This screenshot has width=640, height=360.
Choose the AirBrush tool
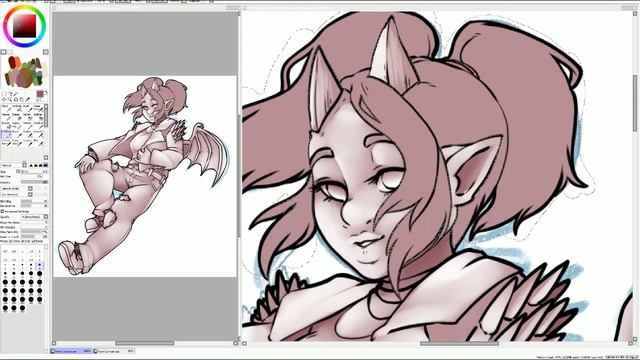pos(16,108)
